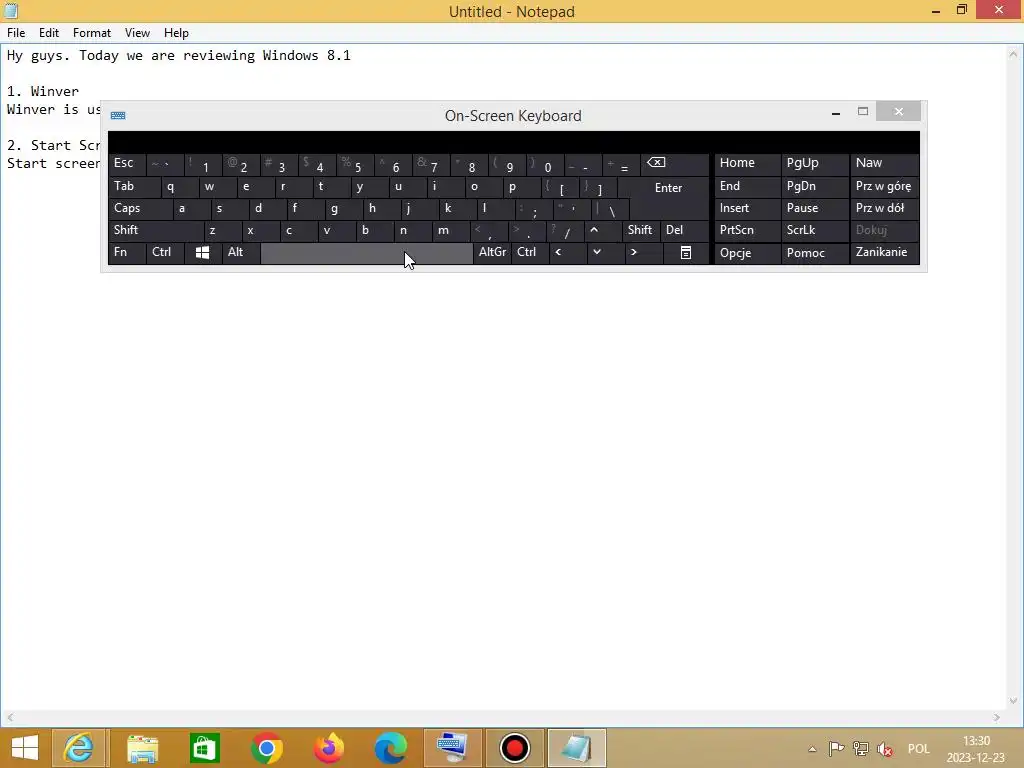Image resolution: width=1024 pixels, height=768 pixels.
Task: Toggle left Shift key on keyboard
Action: point(156,230)
